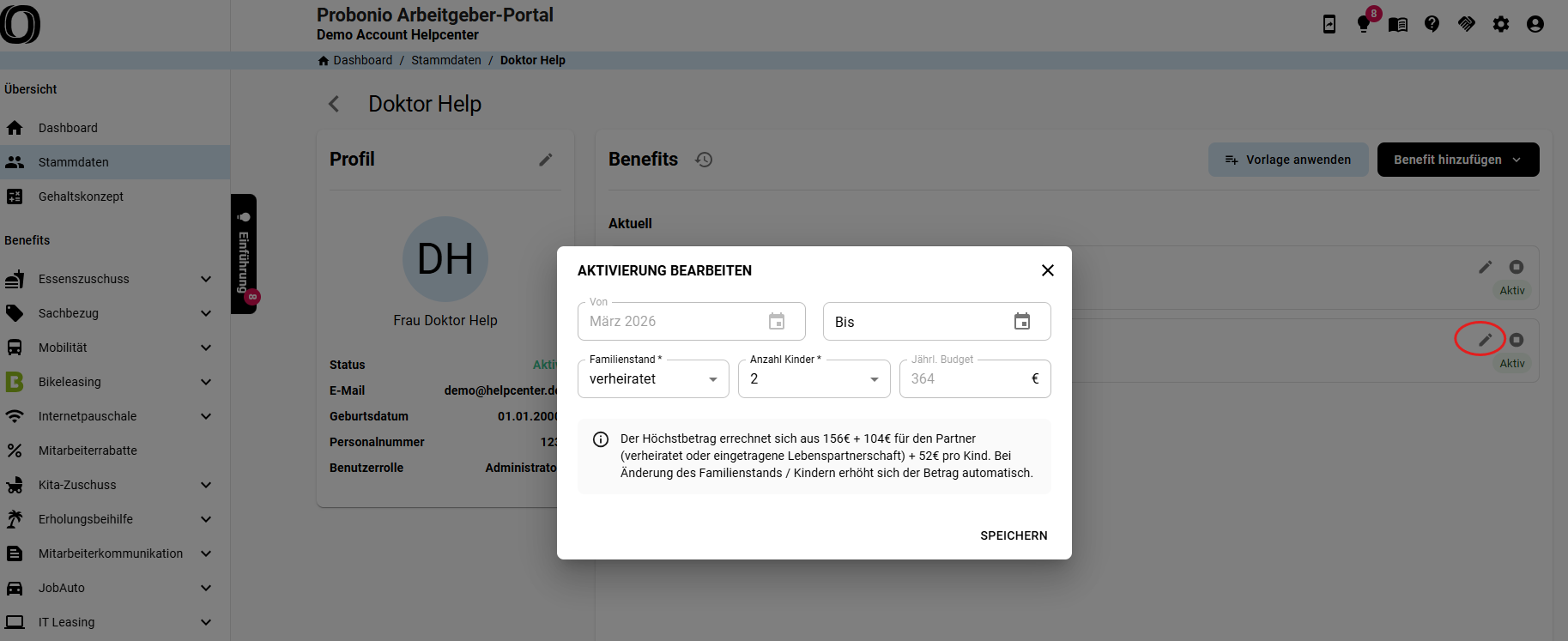Click the Internetpauschale wifi icon
This screenshot has width=1568, height=641.
click(15, 416)
